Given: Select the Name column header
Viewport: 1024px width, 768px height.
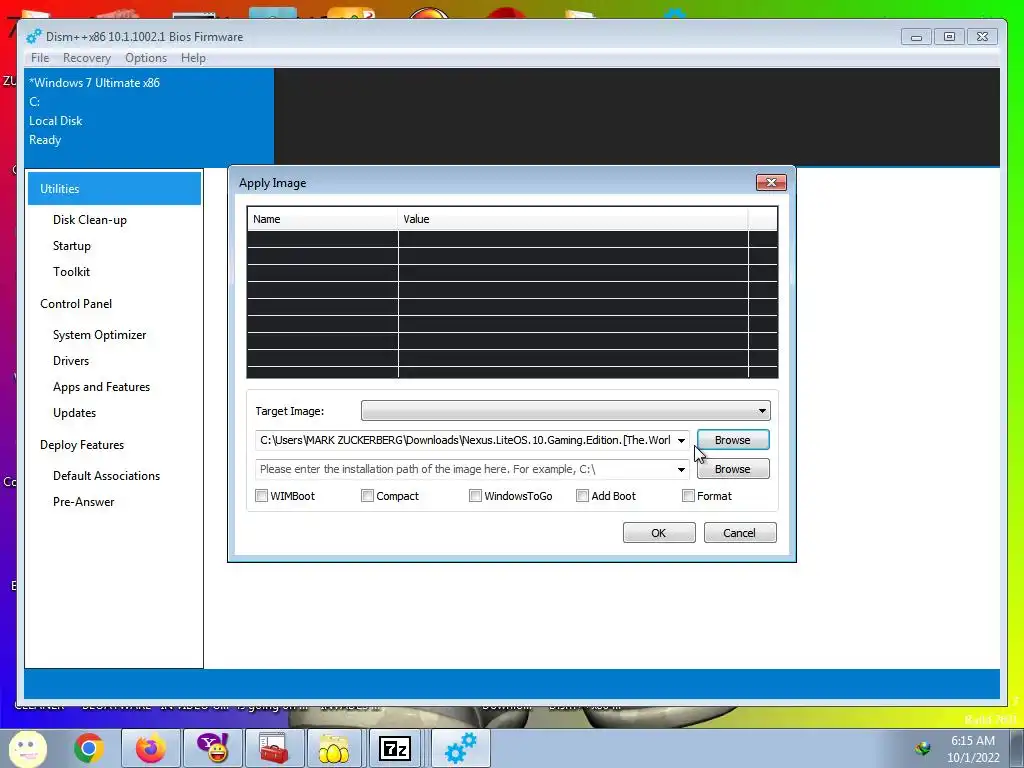Looking at the screenshot, I should coord(323,219).
